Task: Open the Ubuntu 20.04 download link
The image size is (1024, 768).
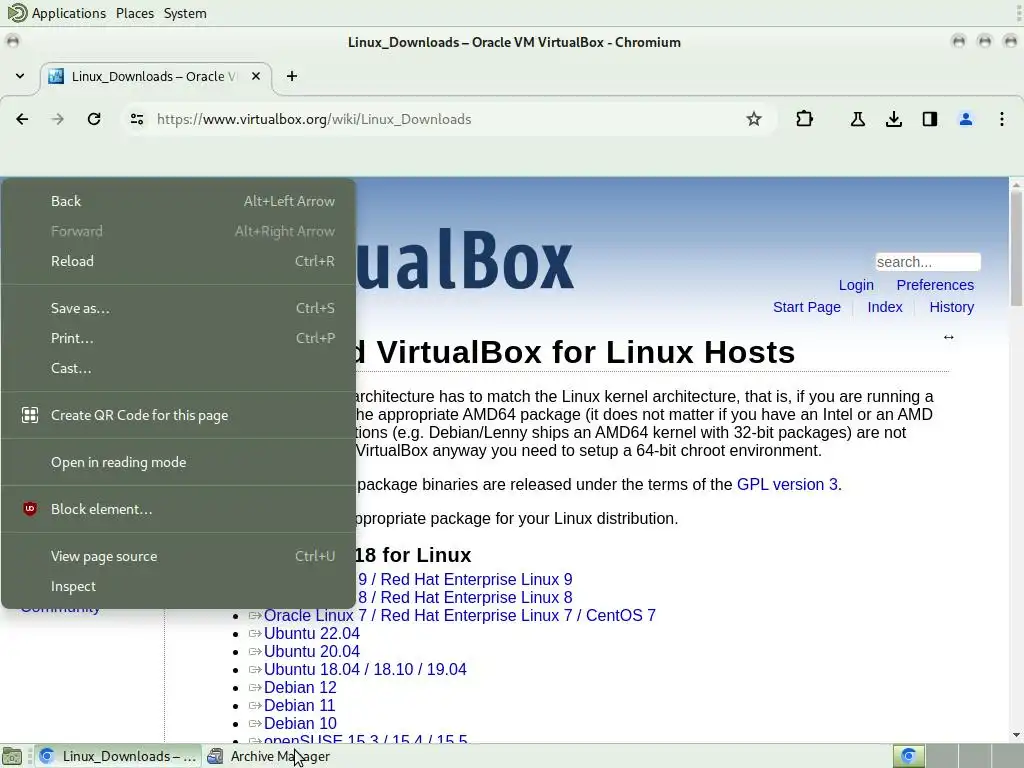Action: pos(312,651)
